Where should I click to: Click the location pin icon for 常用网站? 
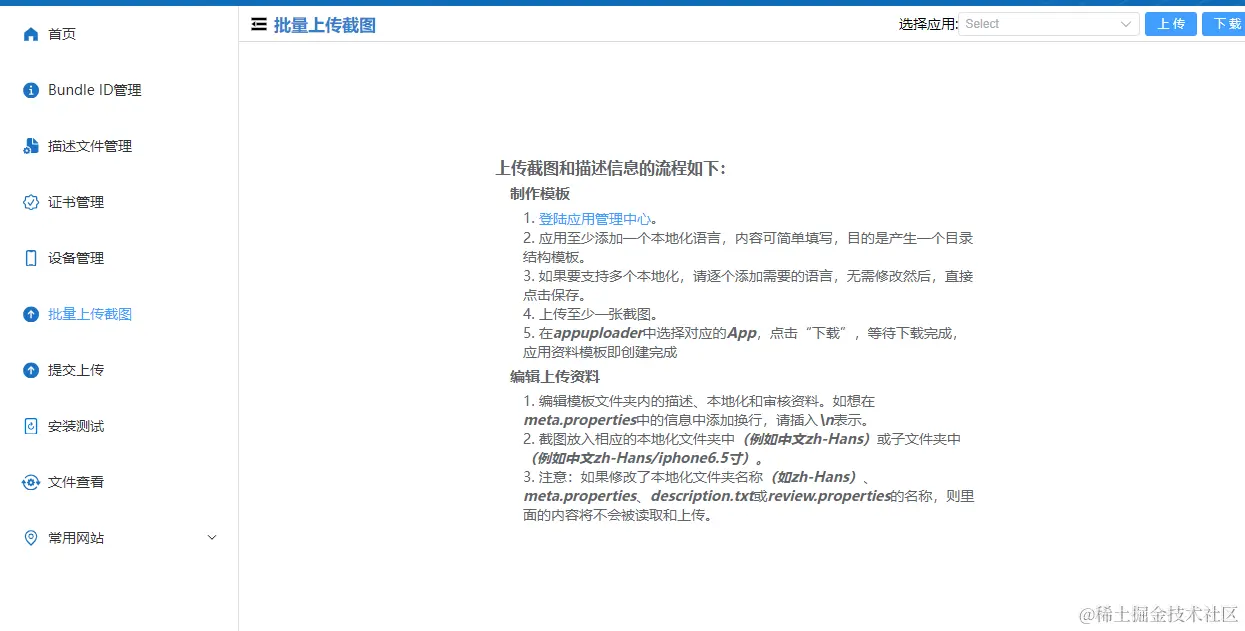[31, 538]
